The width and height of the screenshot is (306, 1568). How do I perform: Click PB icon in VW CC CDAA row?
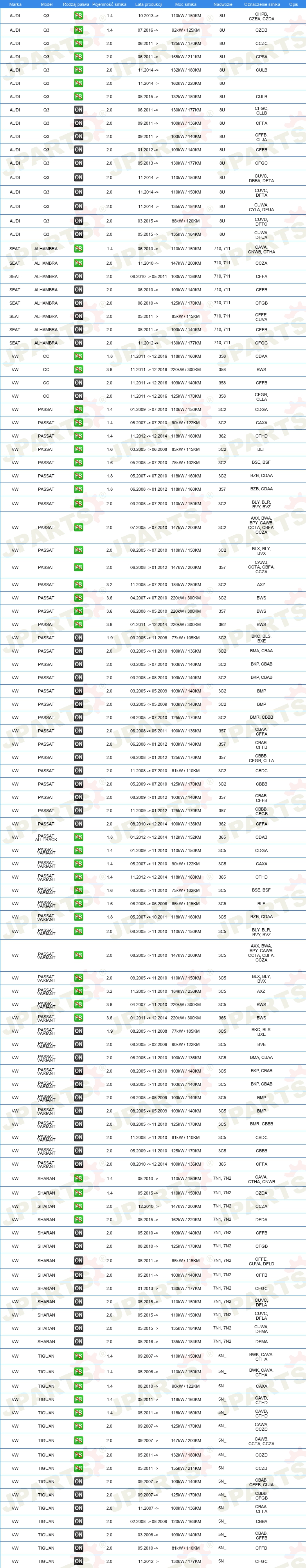click(79, 357)
